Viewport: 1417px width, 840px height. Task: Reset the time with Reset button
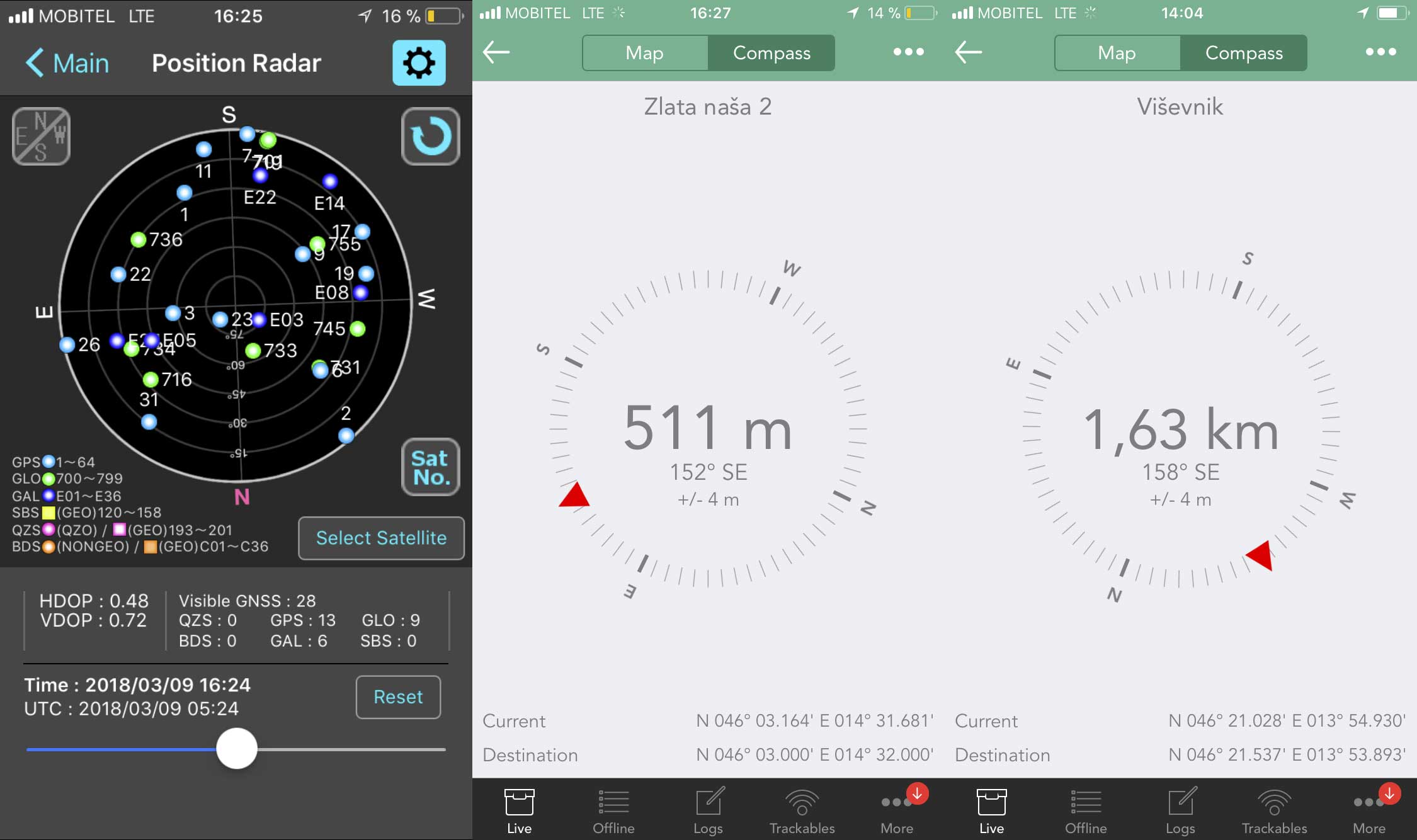coord(398,697)
